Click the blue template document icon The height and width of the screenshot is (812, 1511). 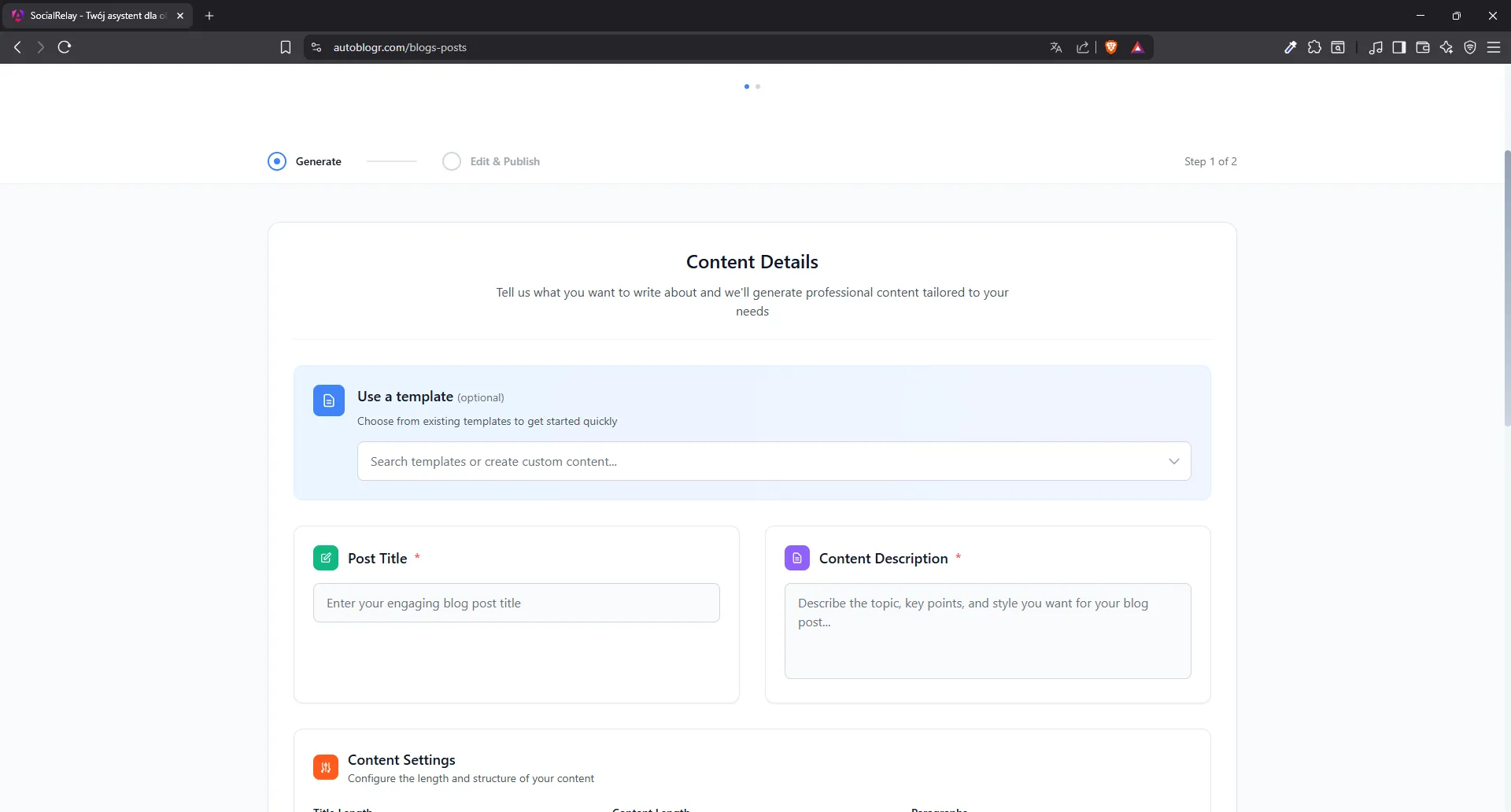pos(328,400)
